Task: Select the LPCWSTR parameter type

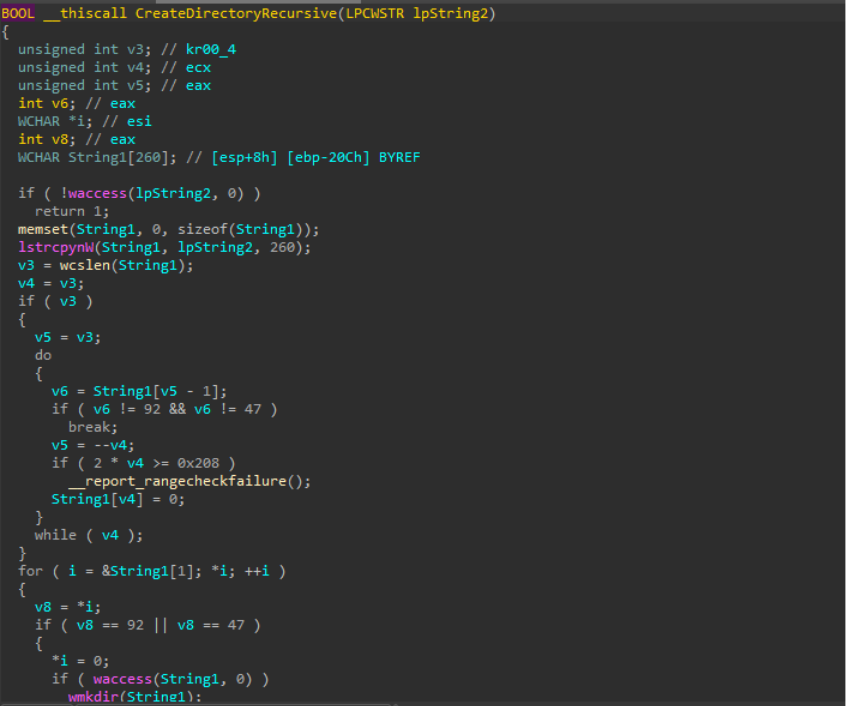Action: coord(375,13)
